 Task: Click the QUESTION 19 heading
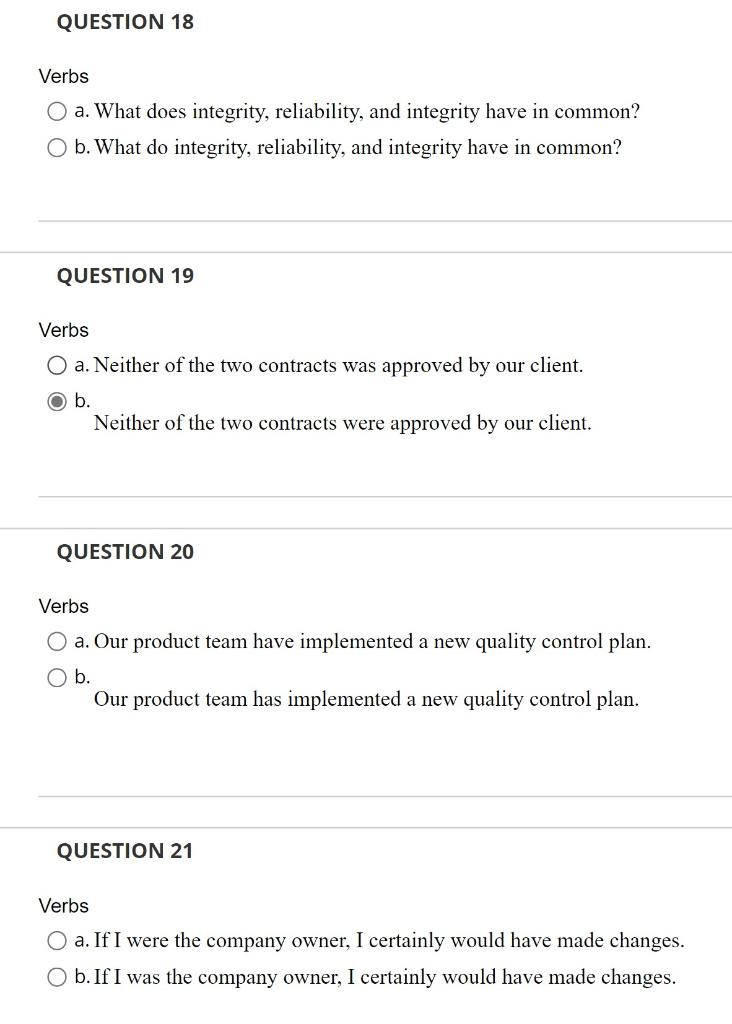click(125, 276)
